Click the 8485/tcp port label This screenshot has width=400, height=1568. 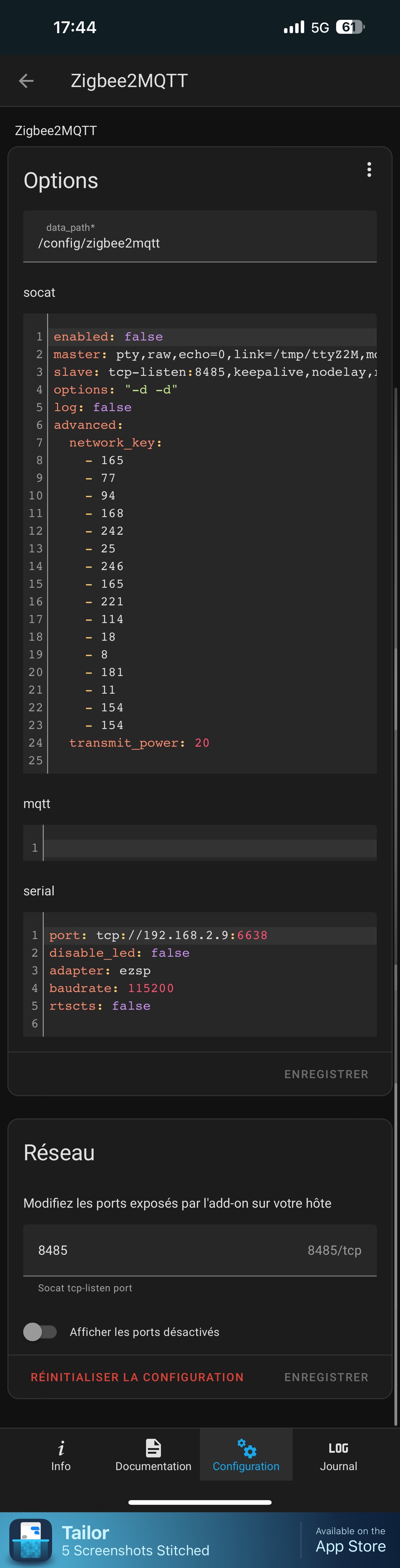[x=334, y=1250]
